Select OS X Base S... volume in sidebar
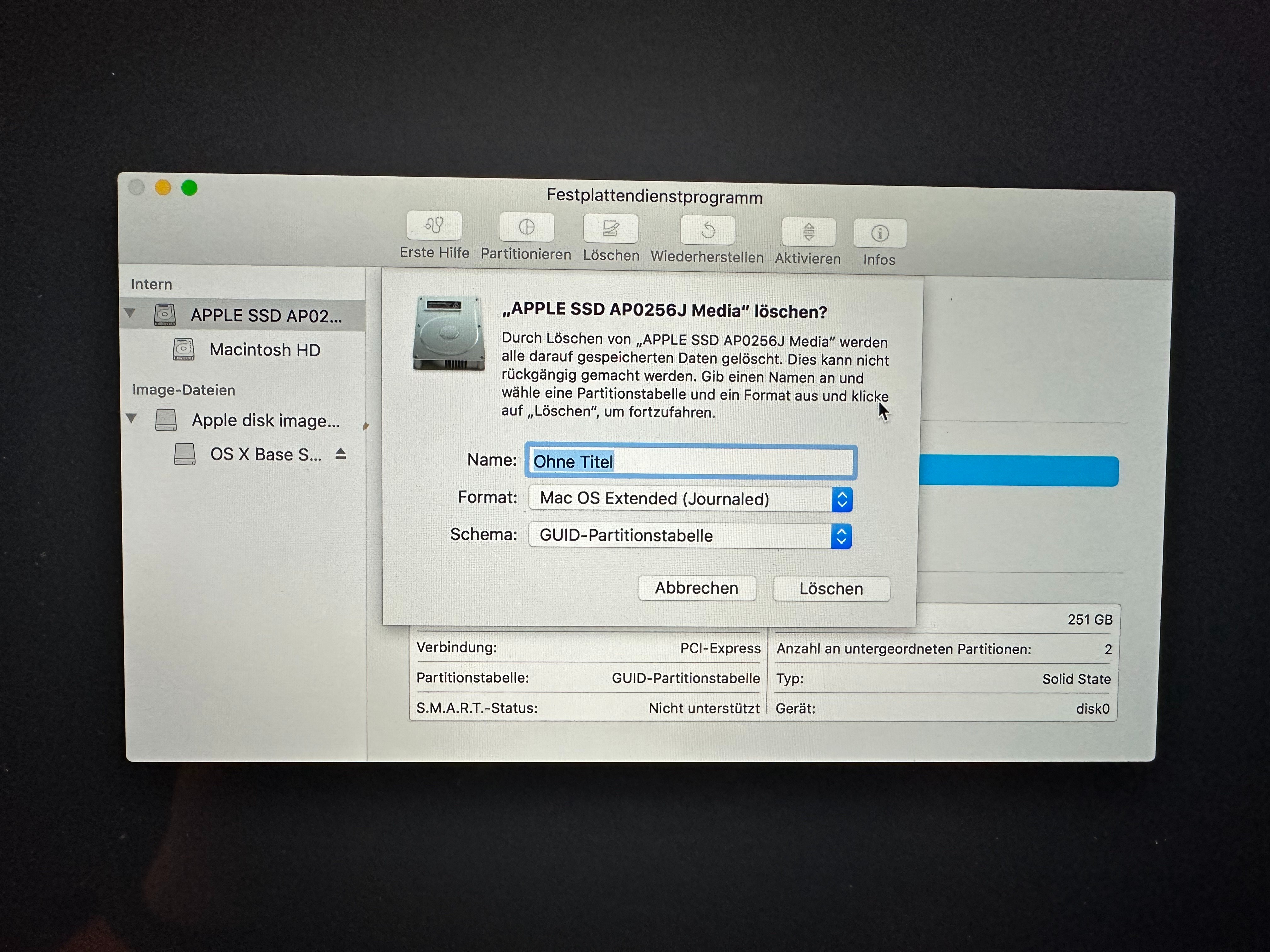Viewport: 1270px width, 952px height. (x=265, y=455)
